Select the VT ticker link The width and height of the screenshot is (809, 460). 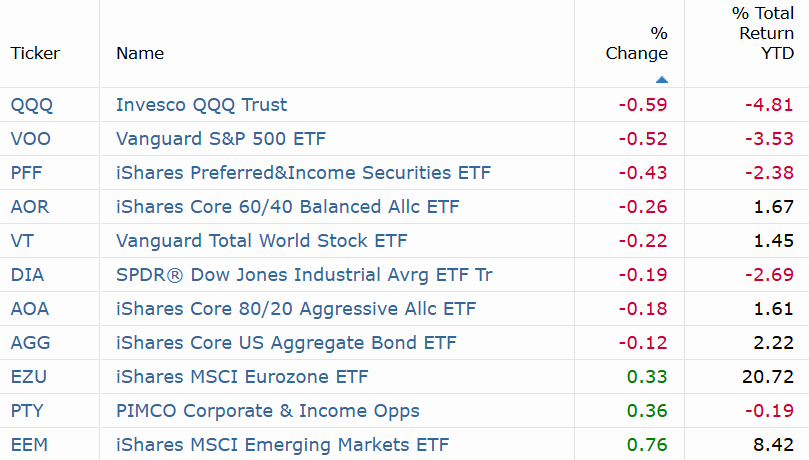coord(22,241)
